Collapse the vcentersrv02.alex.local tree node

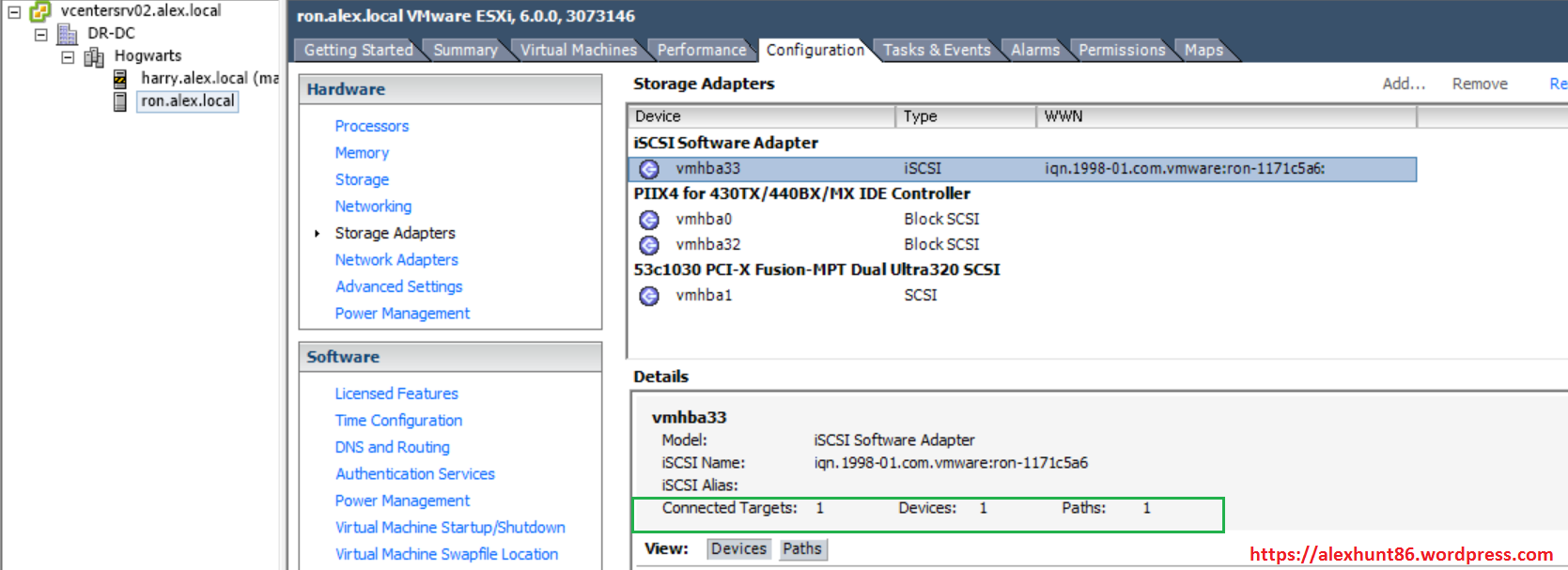[14, 12]
